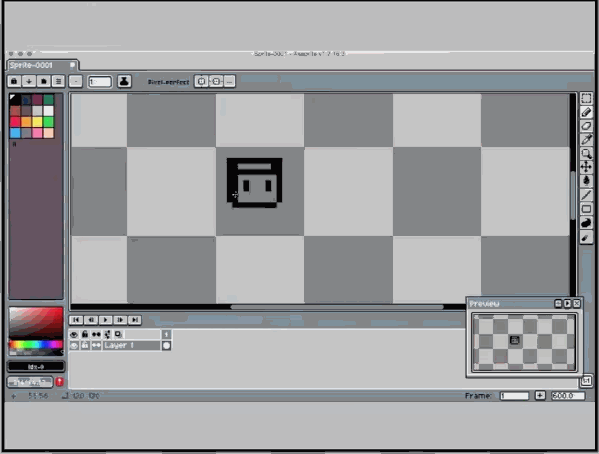This screenshot has width=599, height=454.
Task: Open the ink type dropdown button
Action: click(x=124, y=81)
